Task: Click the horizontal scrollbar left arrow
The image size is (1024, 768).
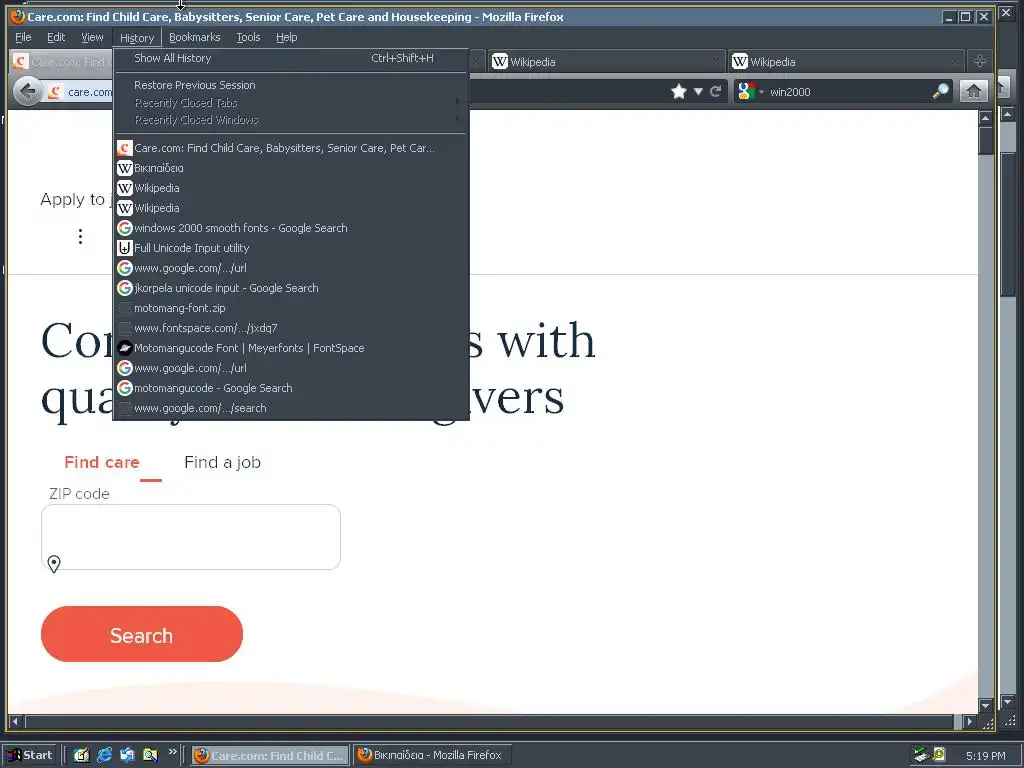Action: coord(15,722)
